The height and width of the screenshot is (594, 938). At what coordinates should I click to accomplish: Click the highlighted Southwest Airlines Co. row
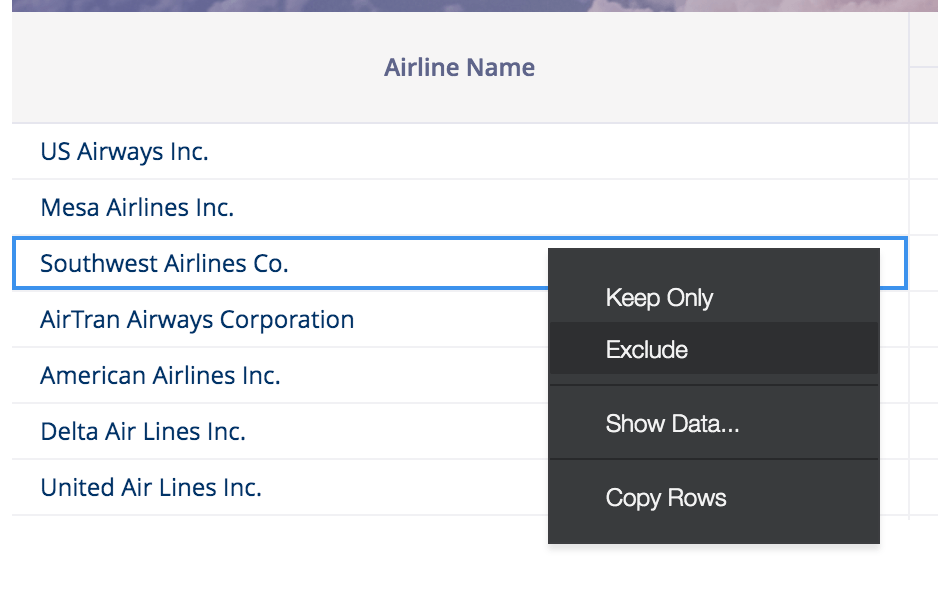(x=164, y=264)
